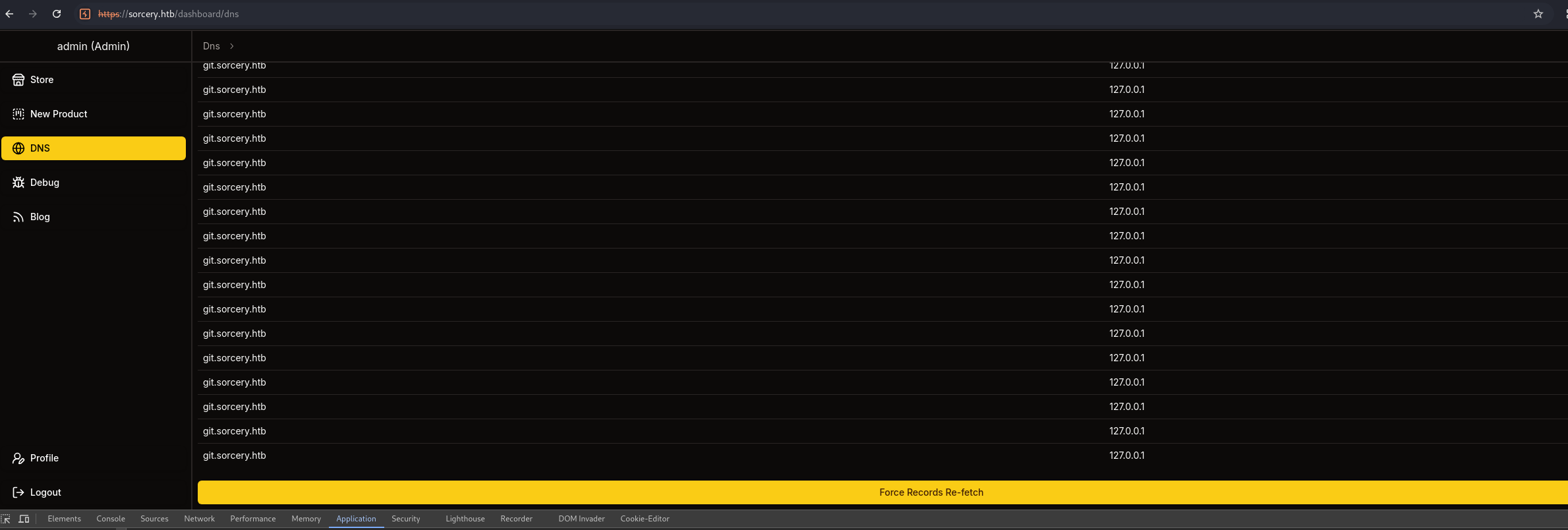This screenshot has width=1568, height=530.
Task: Switch to the Recorder DevTools tab
Action: pyautogui.click(x=517, y=519)
